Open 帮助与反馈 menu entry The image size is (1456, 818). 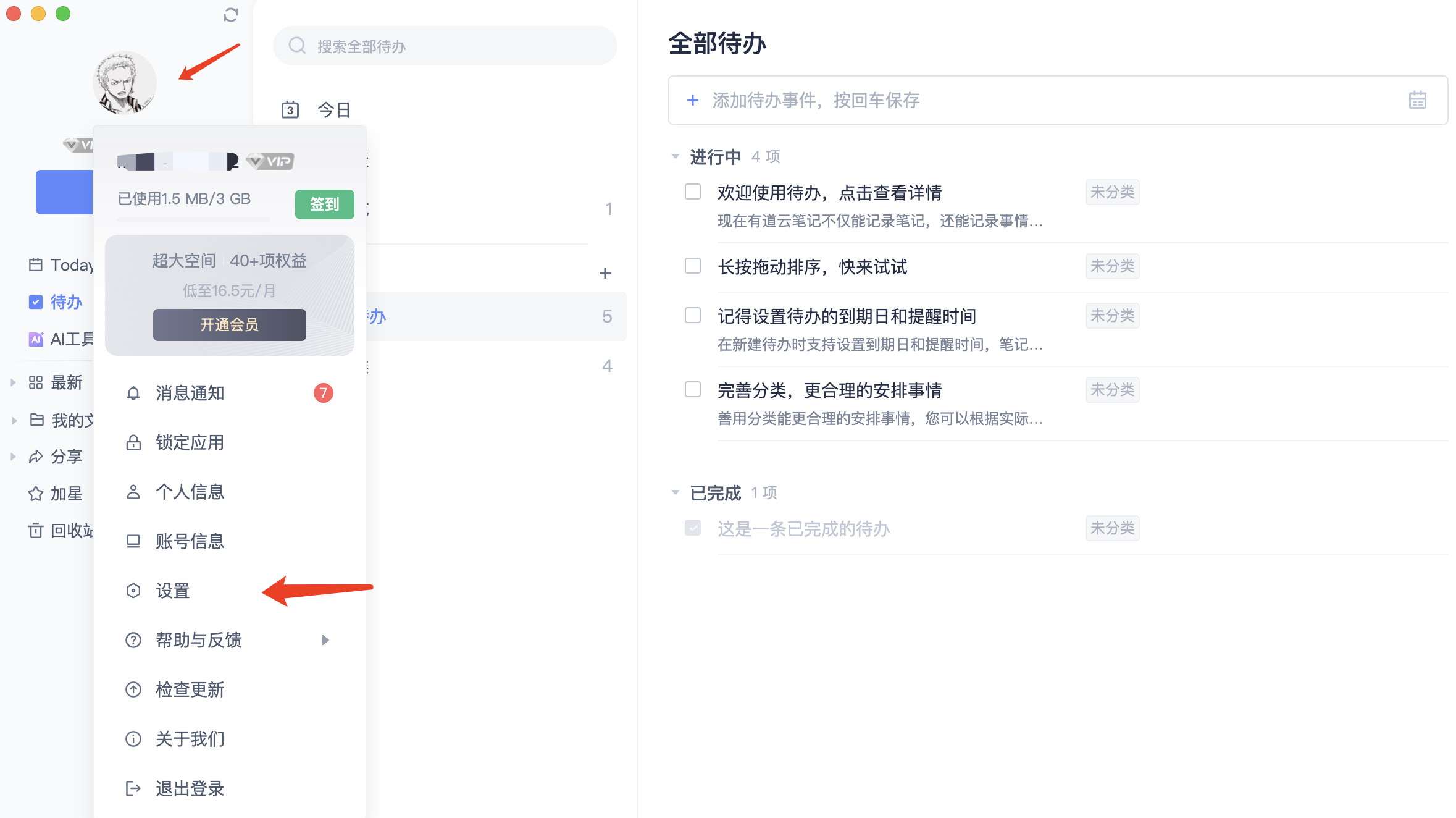230,640
